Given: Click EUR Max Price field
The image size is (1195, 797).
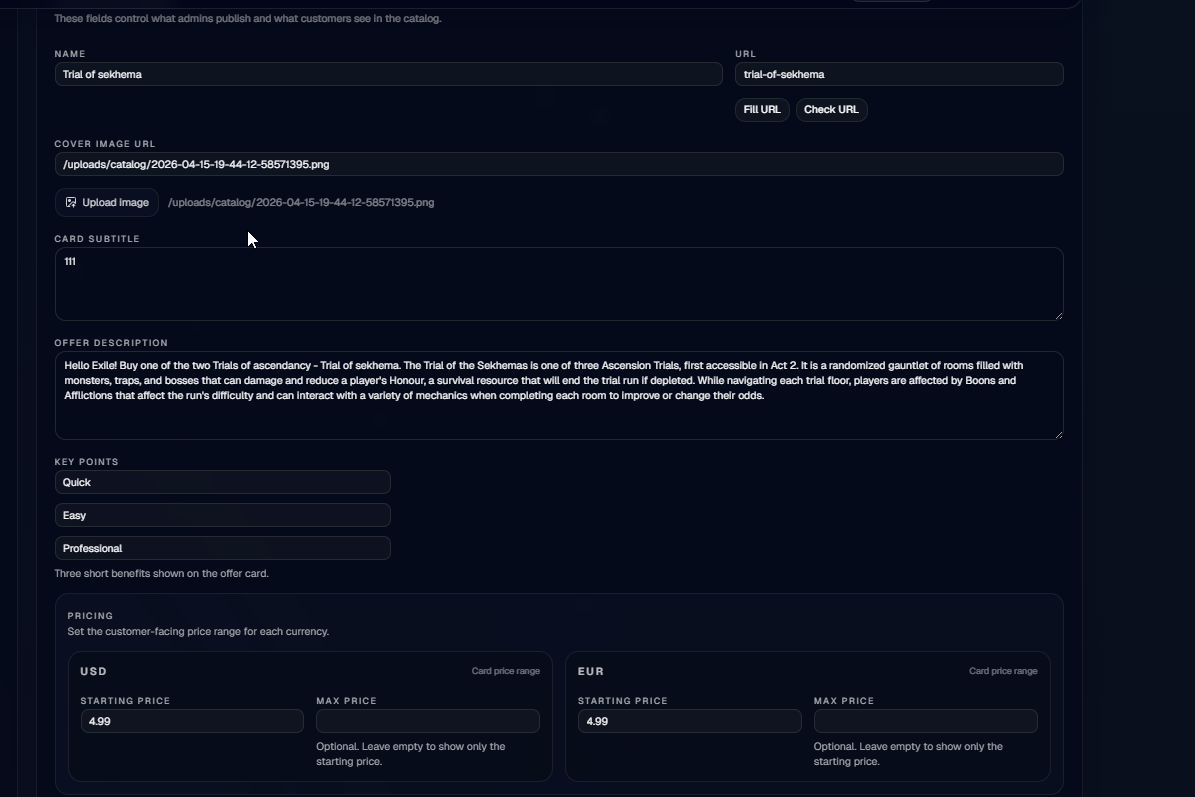Looking at the screenshot, I should [x=925, y=721].
